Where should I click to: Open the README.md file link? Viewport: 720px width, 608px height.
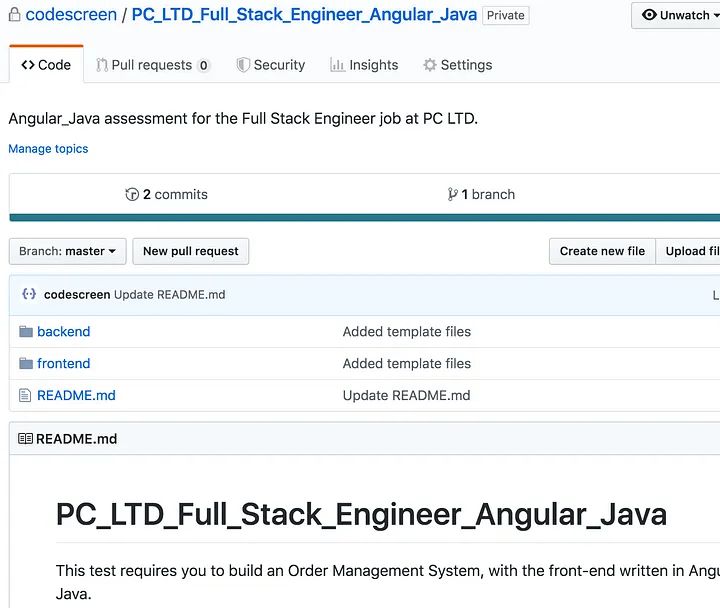(76, 395)
